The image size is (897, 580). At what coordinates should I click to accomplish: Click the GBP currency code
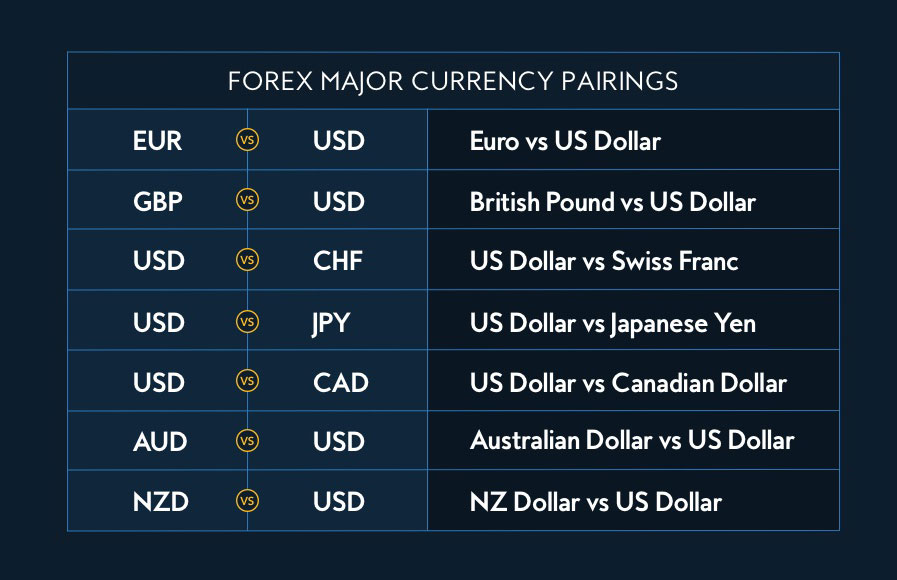(x=158, y=201)
